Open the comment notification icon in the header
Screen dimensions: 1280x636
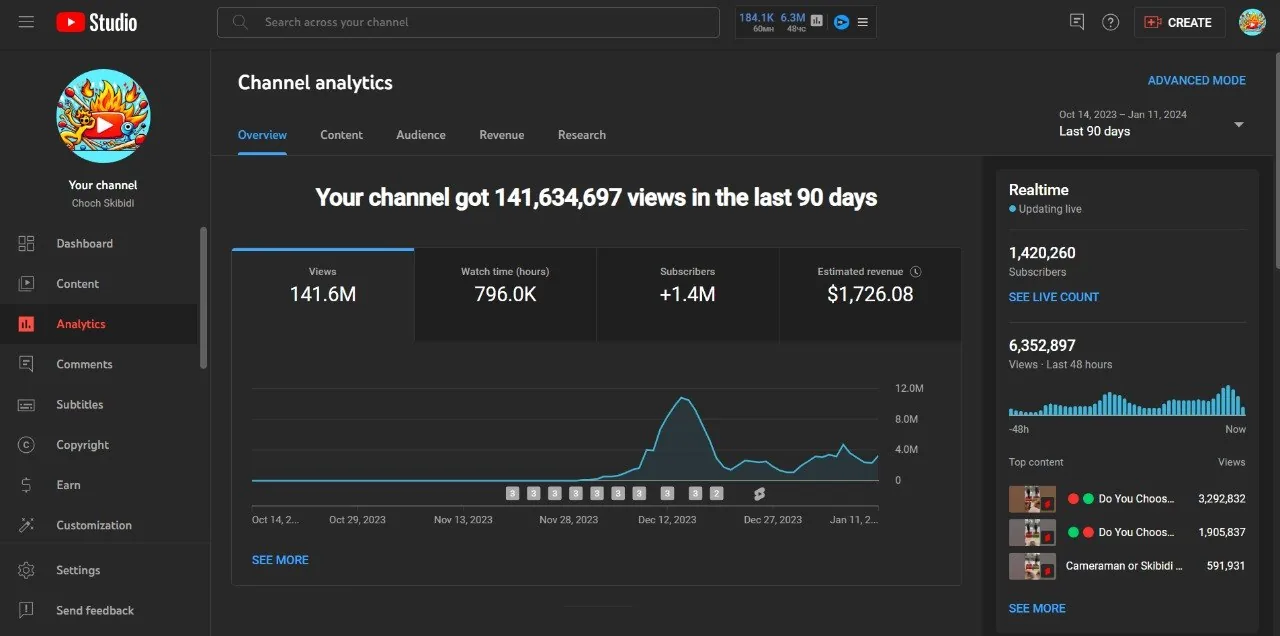1076,22
